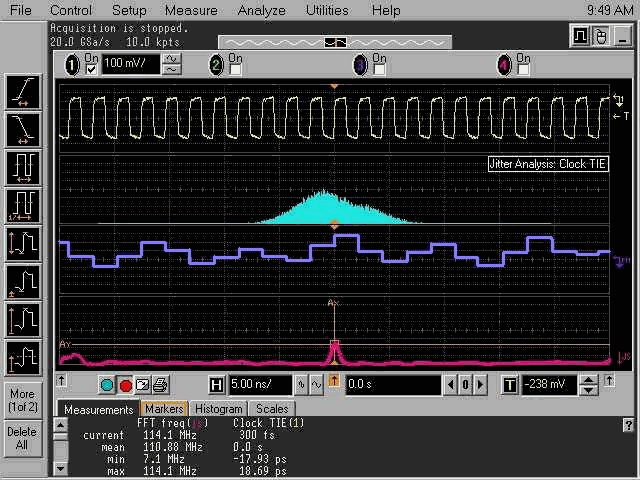This screenshot has height=480, width=640.
Task: Select the fall time measurement icon
Action: click(x=22, y=128)
